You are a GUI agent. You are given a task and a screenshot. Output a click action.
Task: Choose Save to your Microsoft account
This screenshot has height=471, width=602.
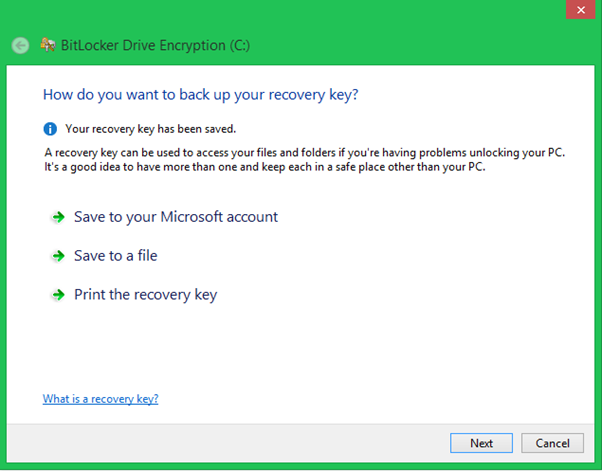coord(176,217)
